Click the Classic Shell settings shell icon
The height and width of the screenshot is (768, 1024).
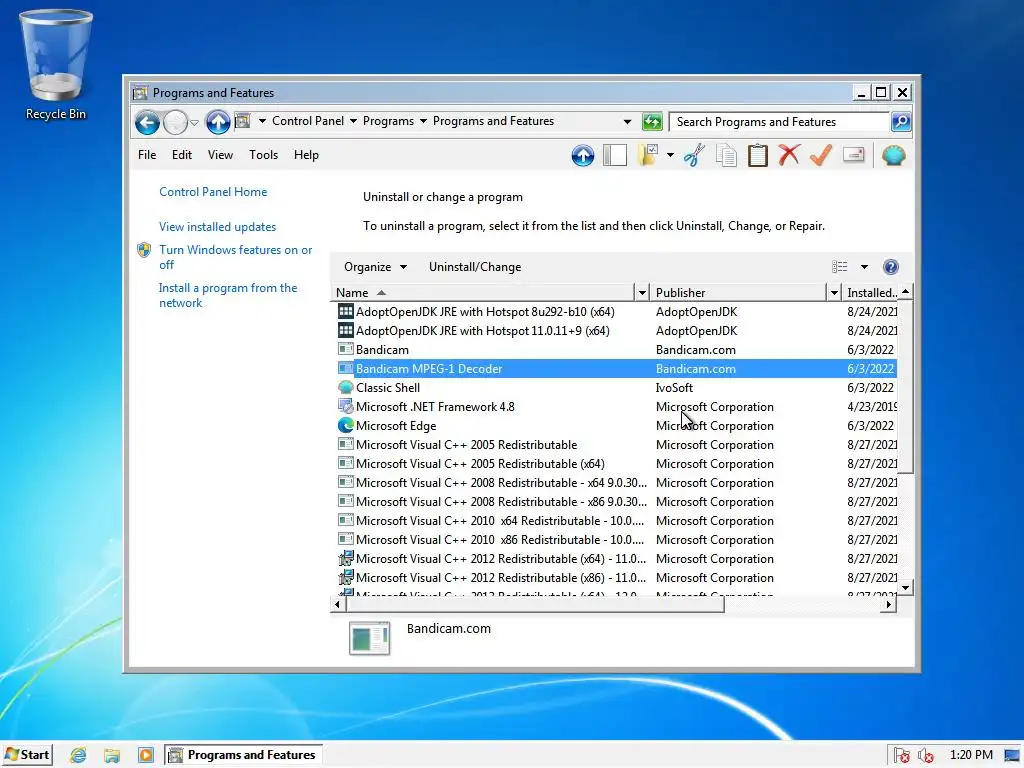[x=893, y=155]
